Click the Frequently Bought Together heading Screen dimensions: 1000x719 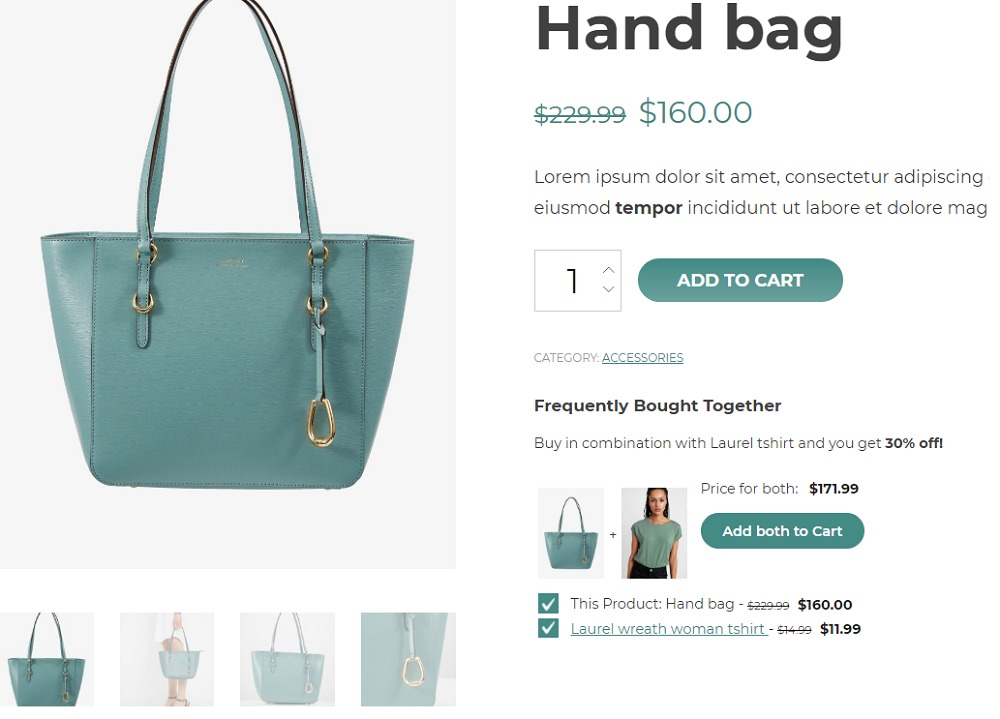click(x=658, y=406)
